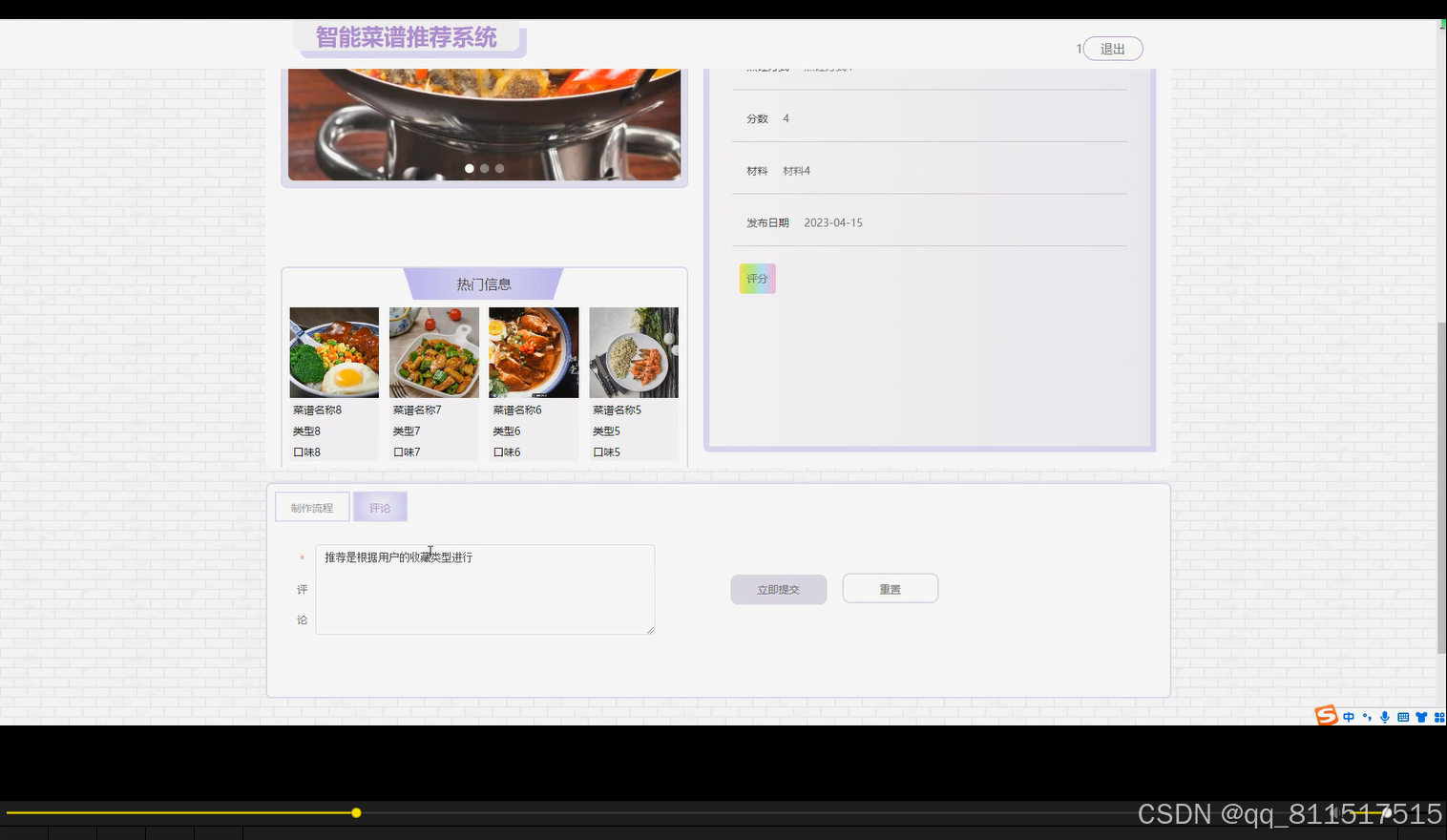Toggle Chinese/English mode 中 icon

pos(1349,717)
